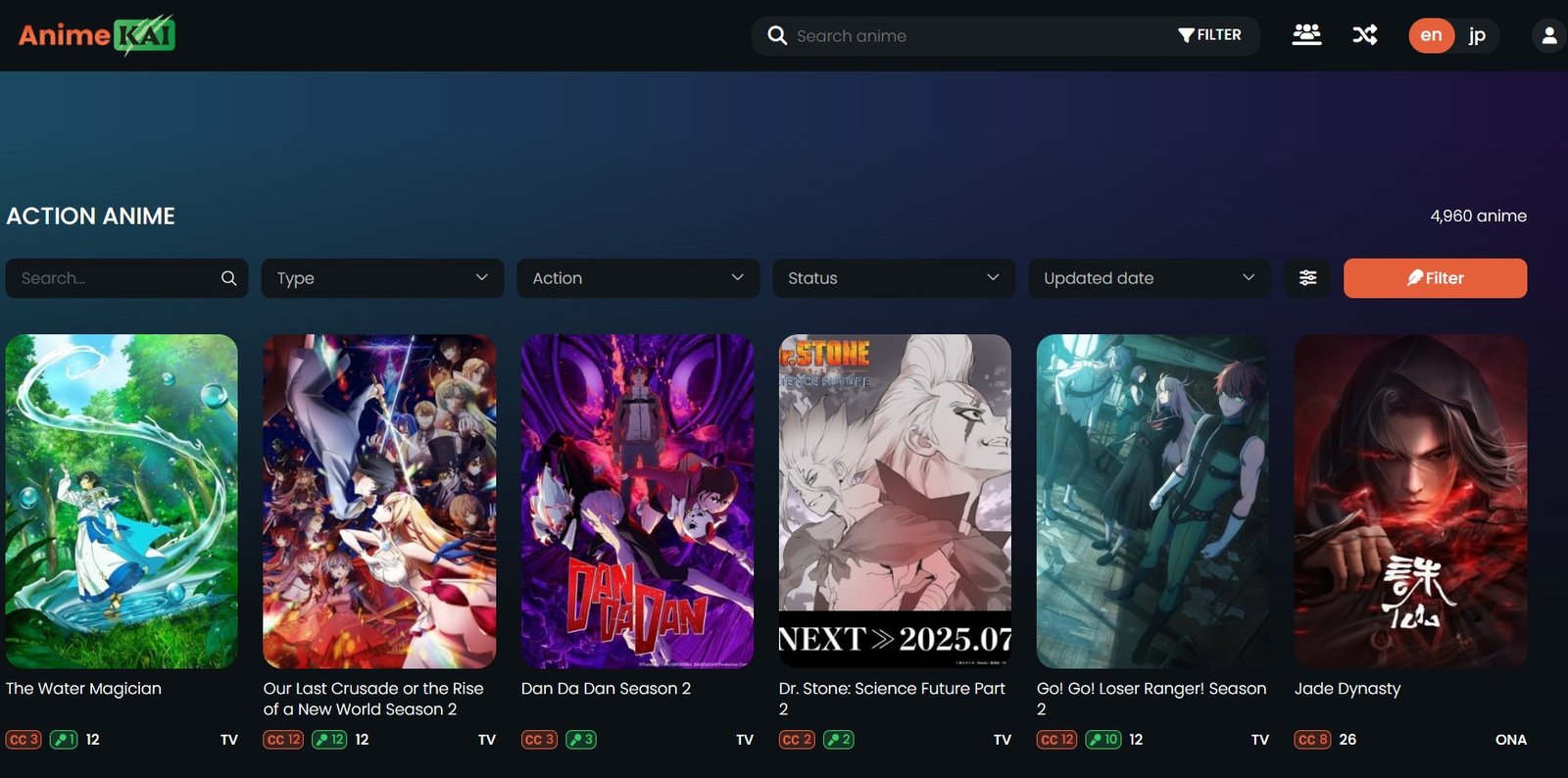Screen dimensions: 1568x778
Task: Click CC 2 badge under Dr. Stone
Action: click(x=797, y=740)
